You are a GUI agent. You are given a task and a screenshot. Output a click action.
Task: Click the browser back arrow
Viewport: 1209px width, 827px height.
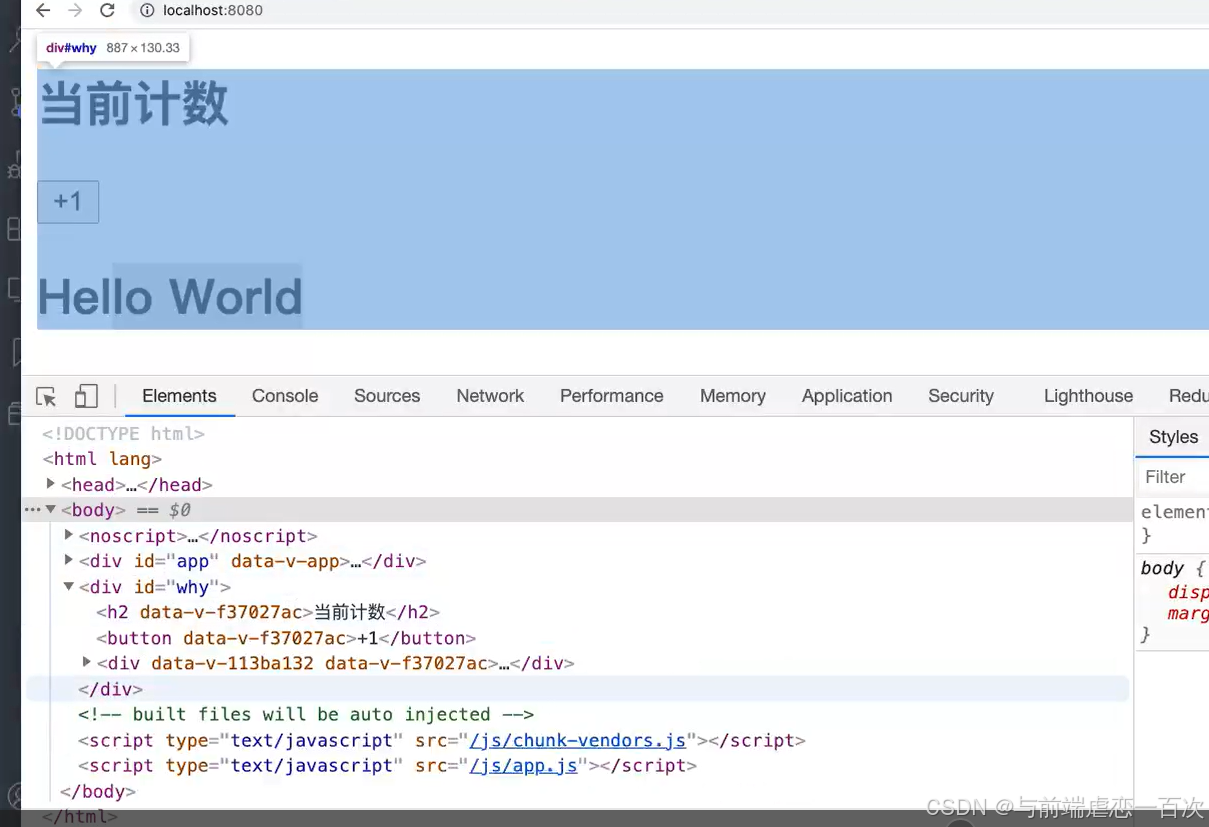[x=42, y=11]
